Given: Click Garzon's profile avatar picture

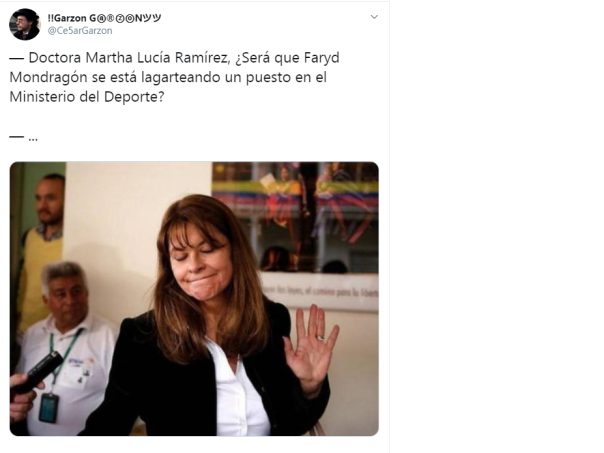Looking at the screenshot, I should click(x=25, y=24).
